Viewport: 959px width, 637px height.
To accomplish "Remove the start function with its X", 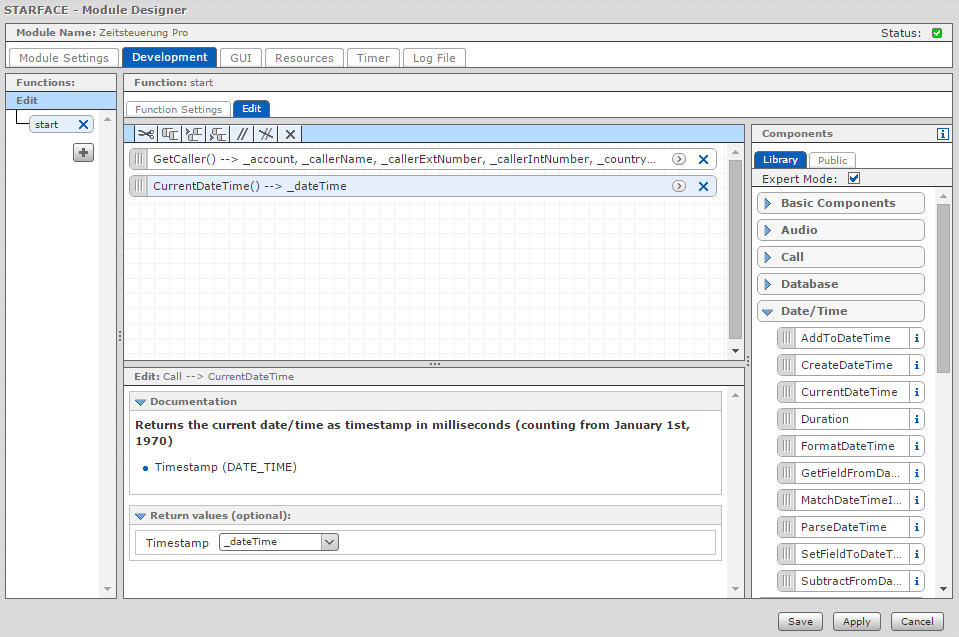I will [83, 125].
